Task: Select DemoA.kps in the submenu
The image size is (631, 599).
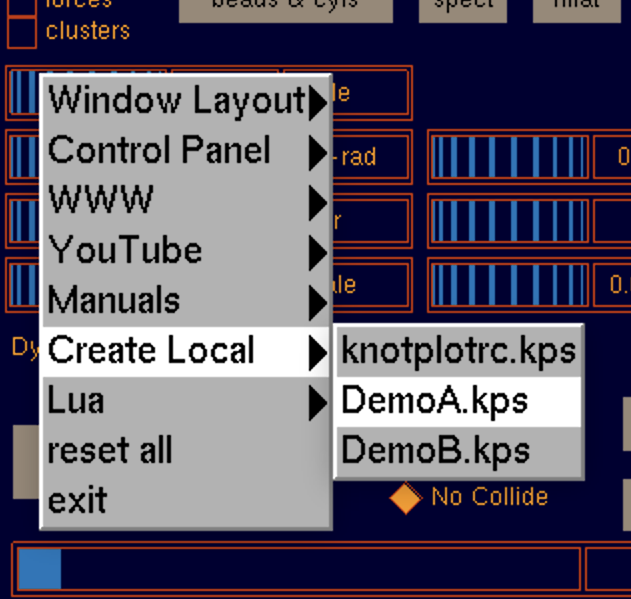Action: (x=459, y=402)
